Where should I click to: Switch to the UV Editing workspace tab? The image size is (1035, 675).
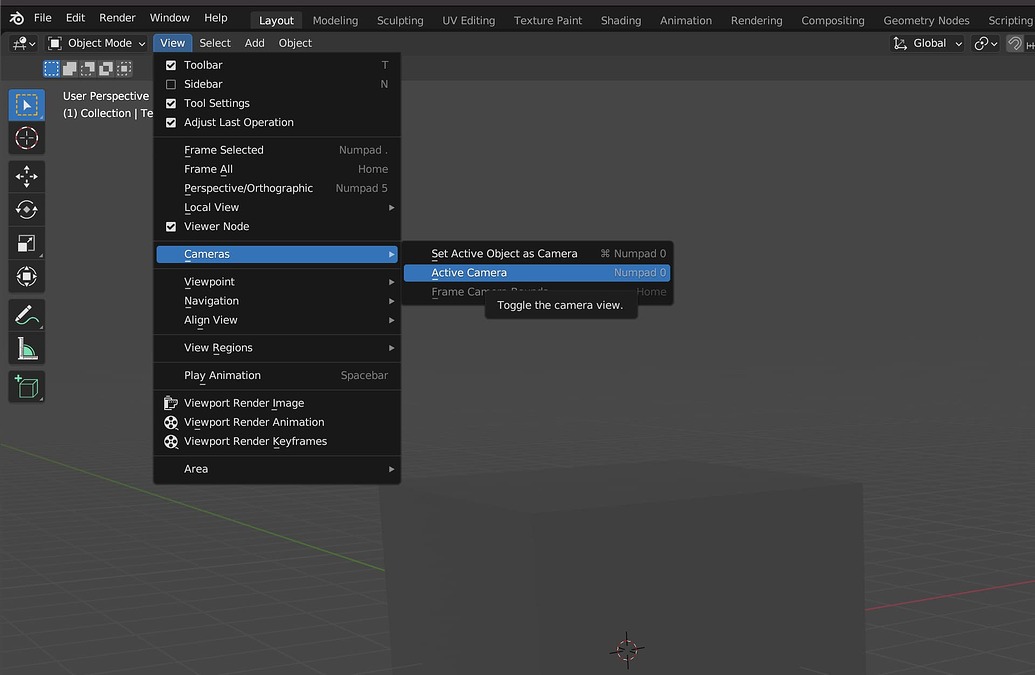pos(469,20)
